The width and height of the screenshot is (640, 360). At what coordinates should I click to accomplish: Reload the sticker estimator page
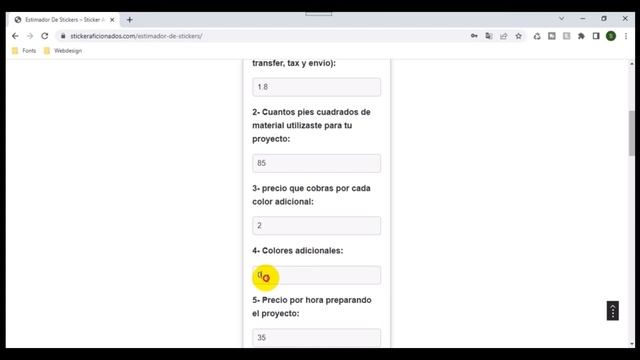(x=44, y=36)
